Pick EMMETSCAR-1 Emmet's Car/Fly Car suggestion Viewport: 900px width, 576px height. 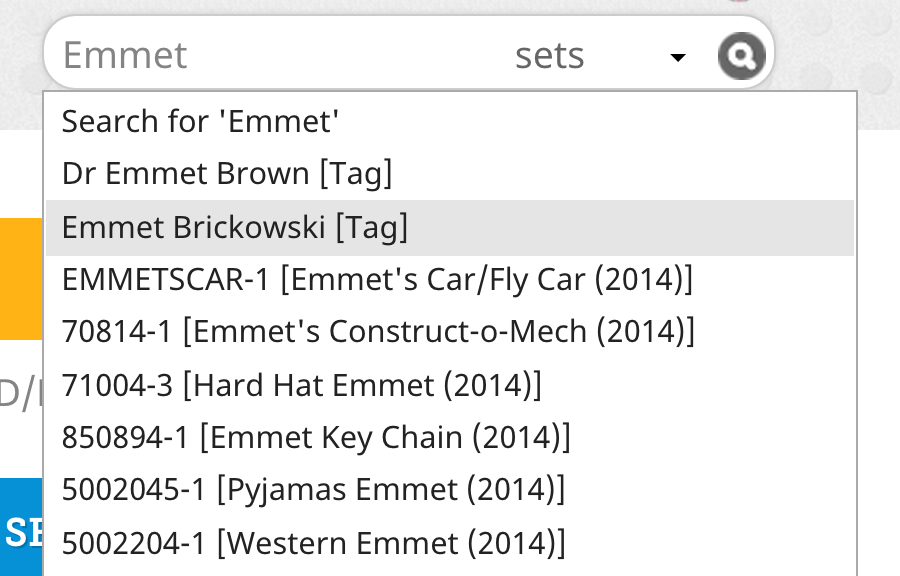449,280
